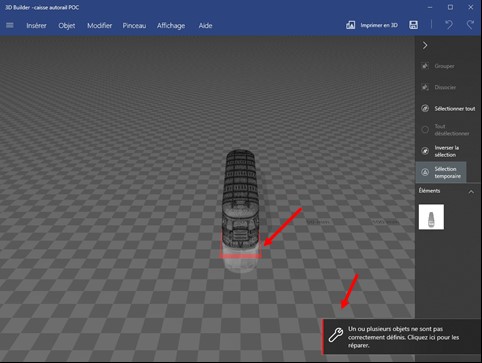Collapse the Éléments section

(x=471, y=192)
